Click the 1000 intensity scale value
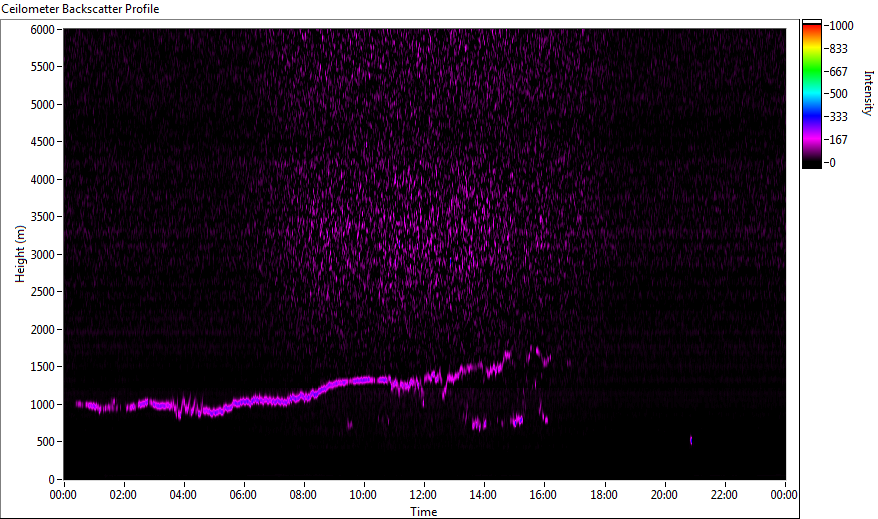878x519 pixels. click(x=842, y=26)
